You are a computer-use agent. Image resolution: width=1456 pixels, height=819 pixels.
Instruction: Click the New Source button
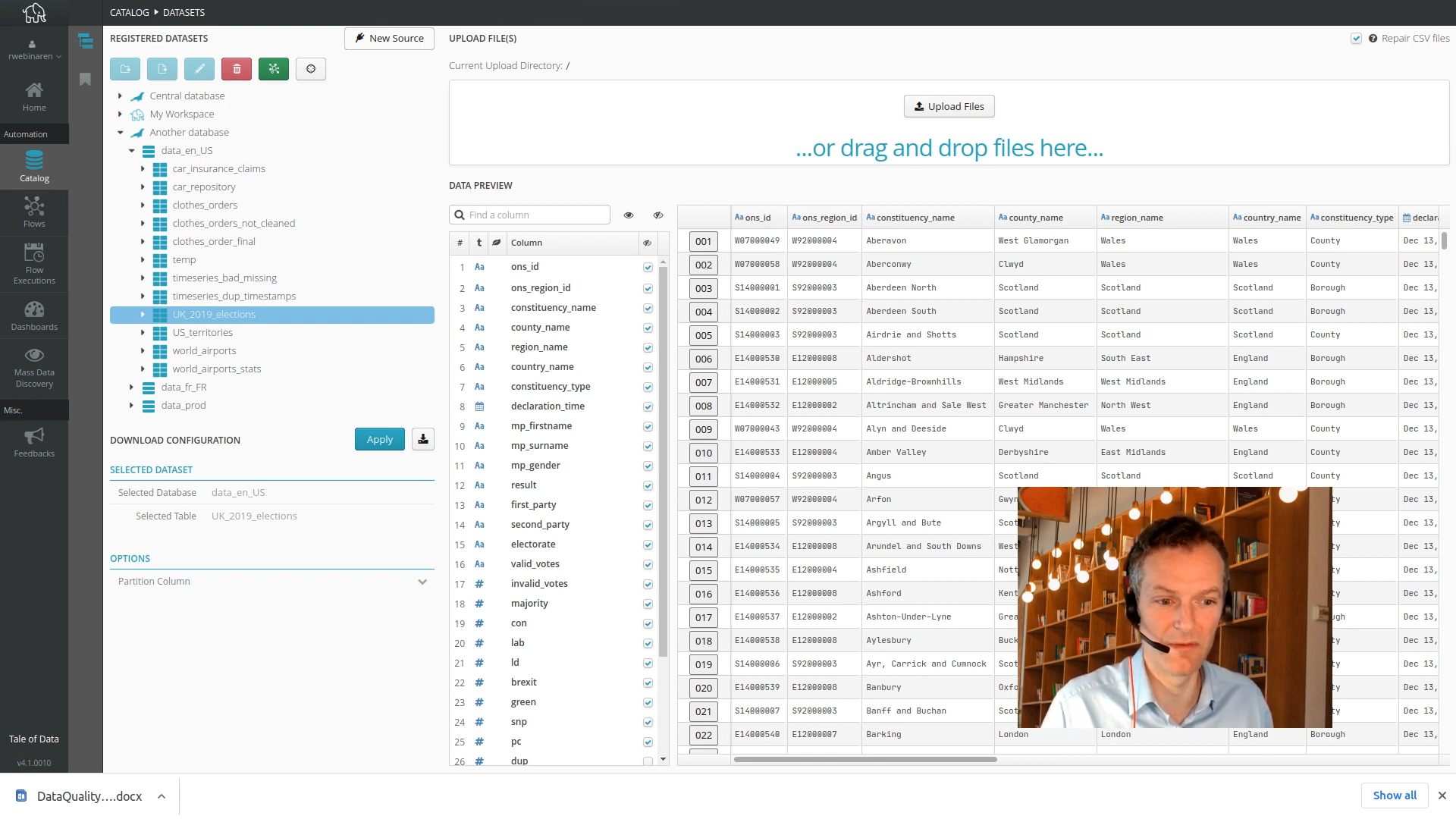click(389, 39)
